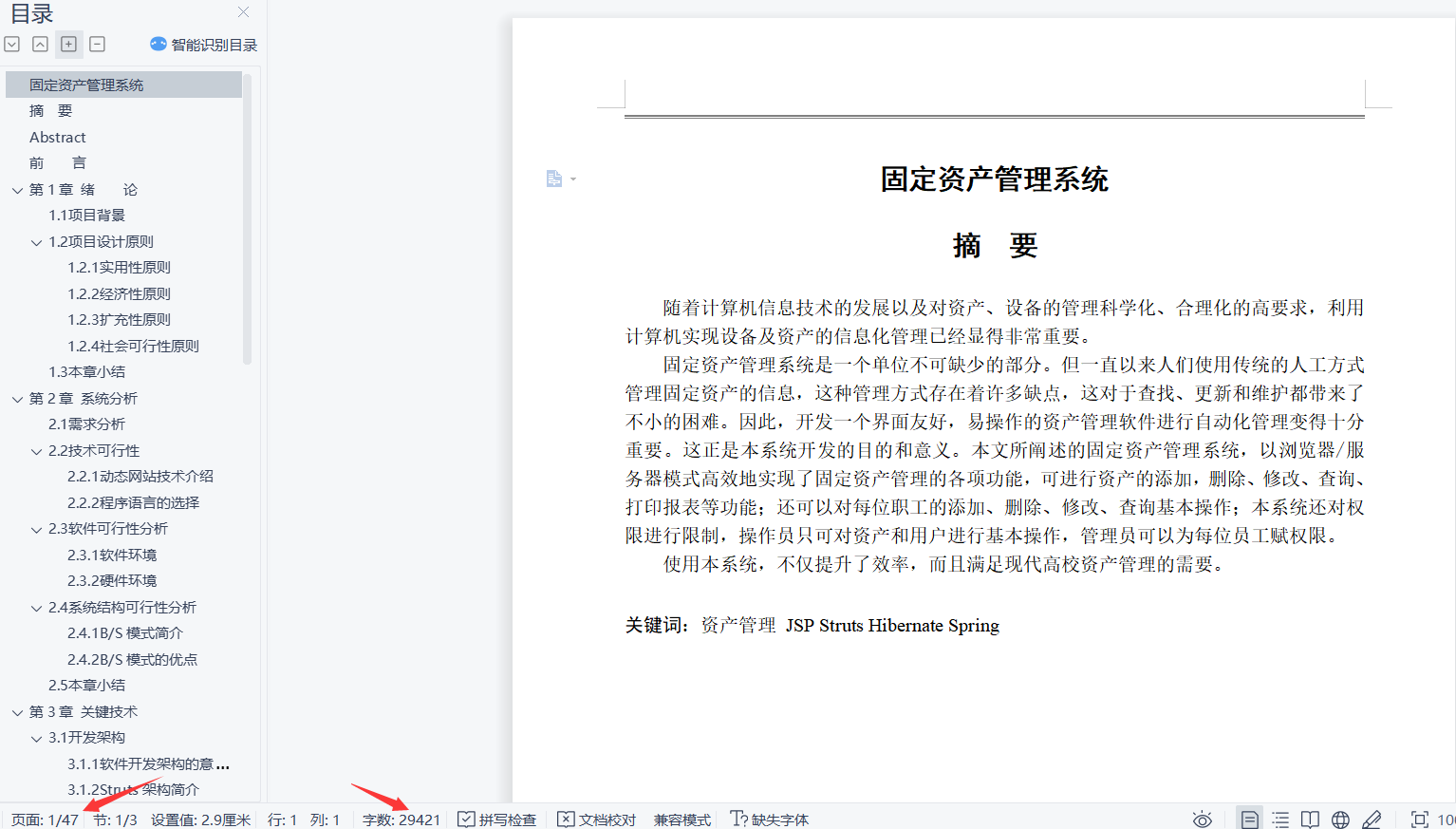Switch to web layout globe icon
The height and width of the screenshot is (829, 1456).
[x=1340, y=820]
